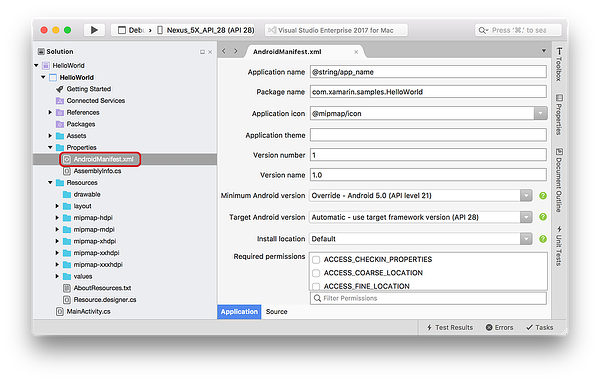Open the Unit Tests side panel
This screenshot has height=382, width=600.
click(x=559, y=246)
